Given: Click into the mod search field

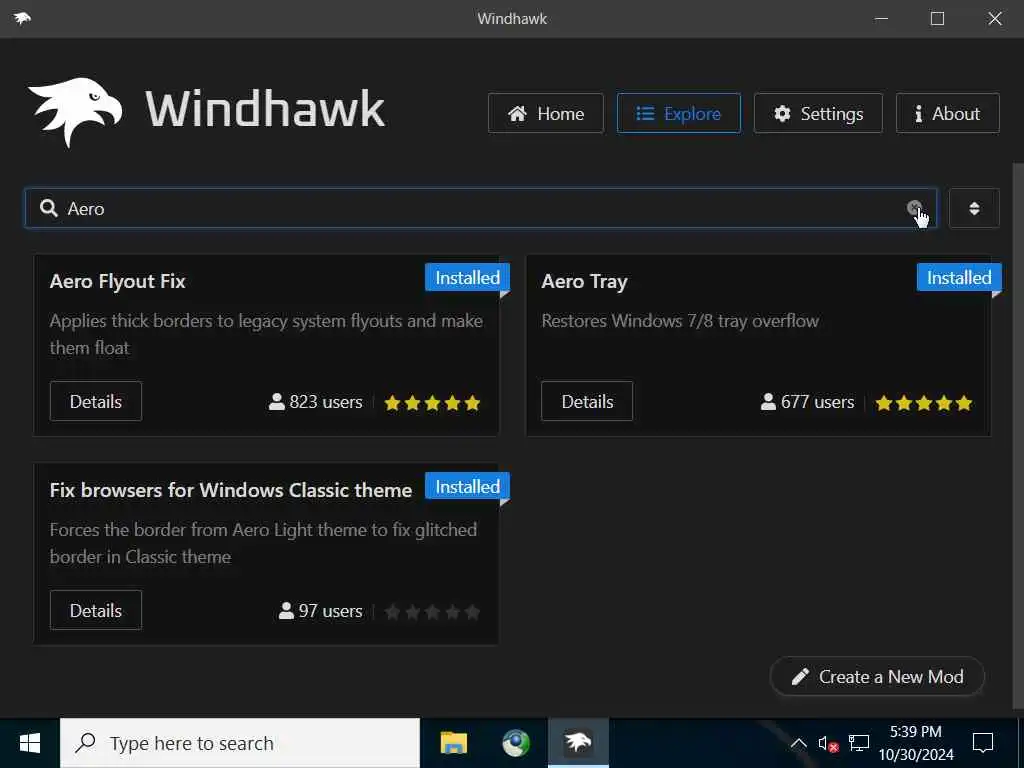Looking at the screenshot, I should [x=481, y=208].
